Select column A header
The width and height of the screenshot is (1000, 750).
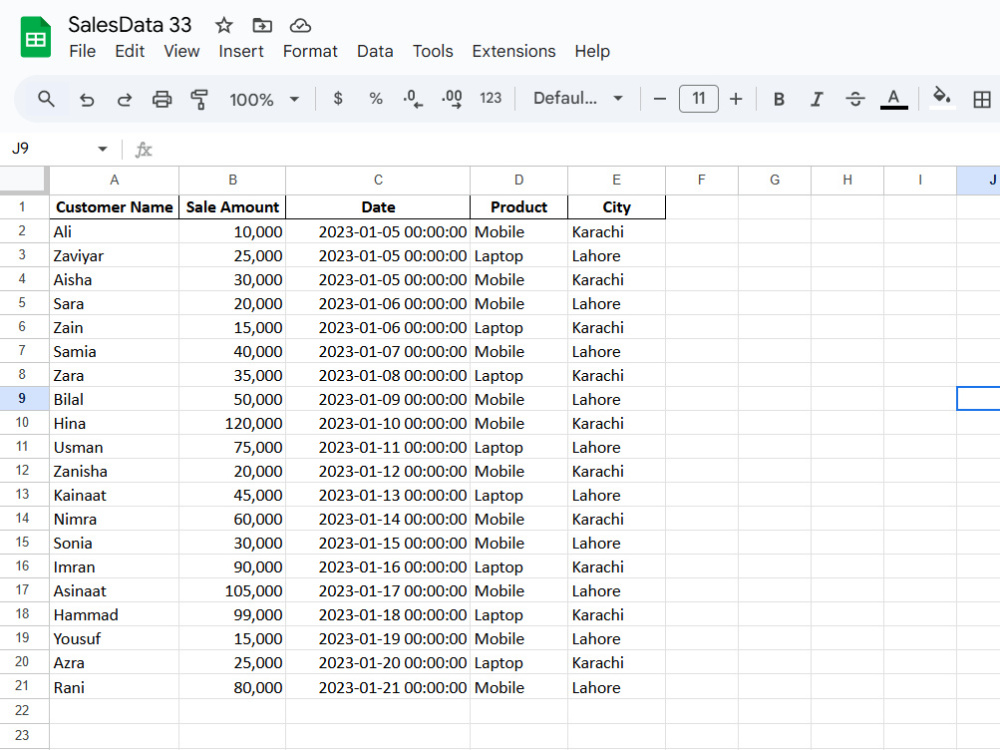tap(114, 180)
